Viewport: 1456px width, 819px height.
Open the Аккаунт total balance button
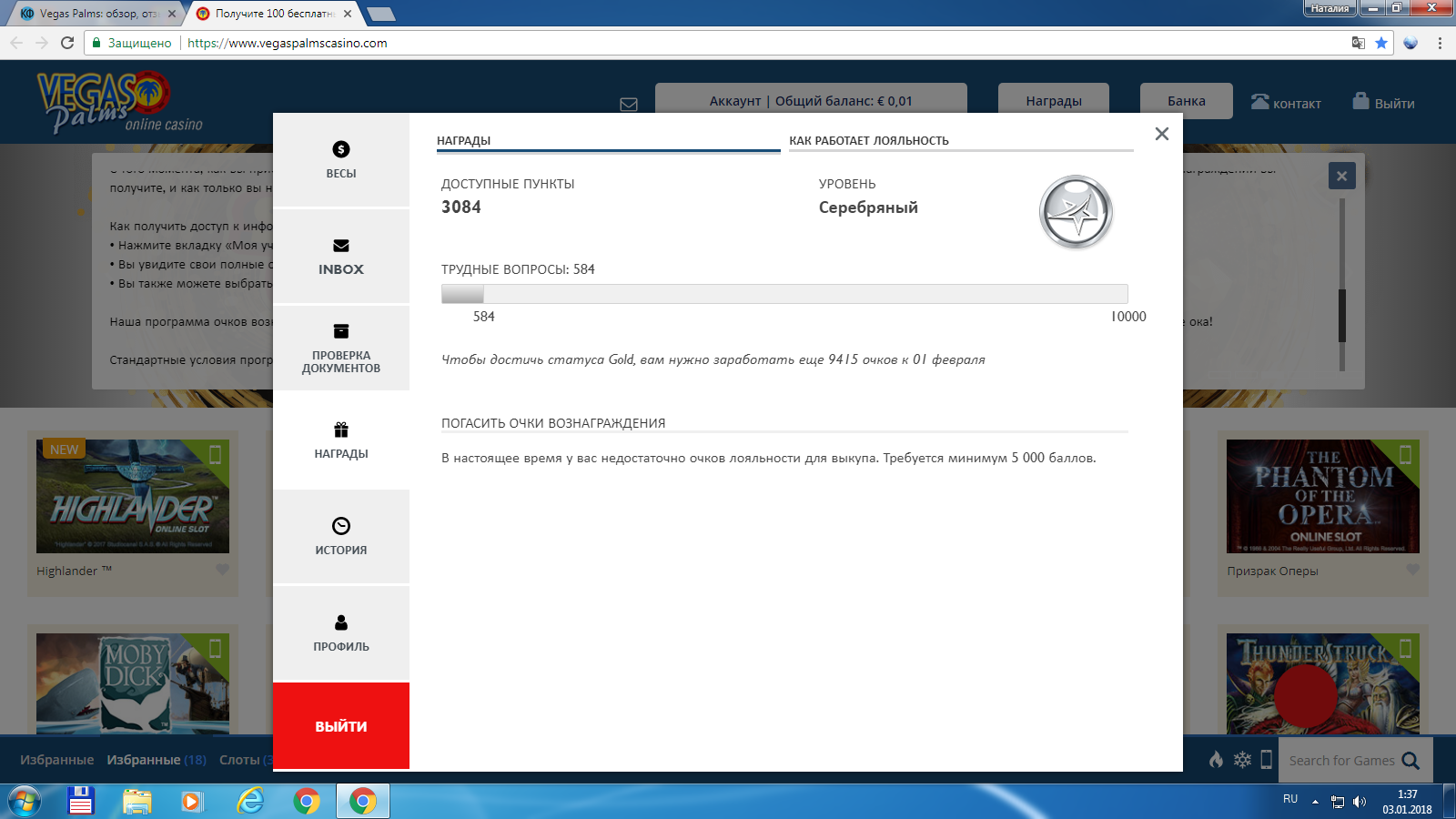[x=811, y=101]
